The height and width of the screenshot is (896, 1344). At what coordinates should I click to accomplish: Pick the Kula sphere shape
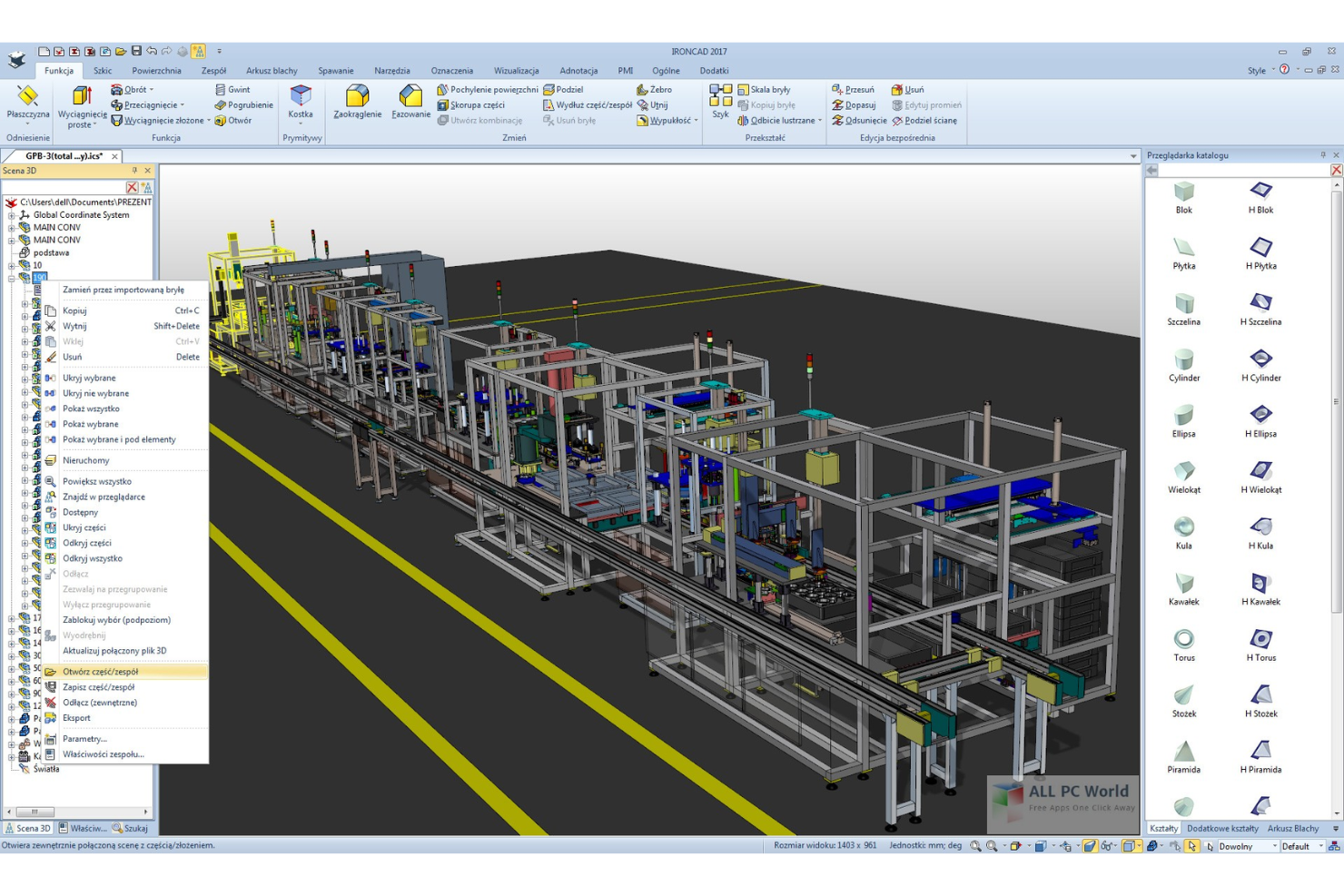1184,534
